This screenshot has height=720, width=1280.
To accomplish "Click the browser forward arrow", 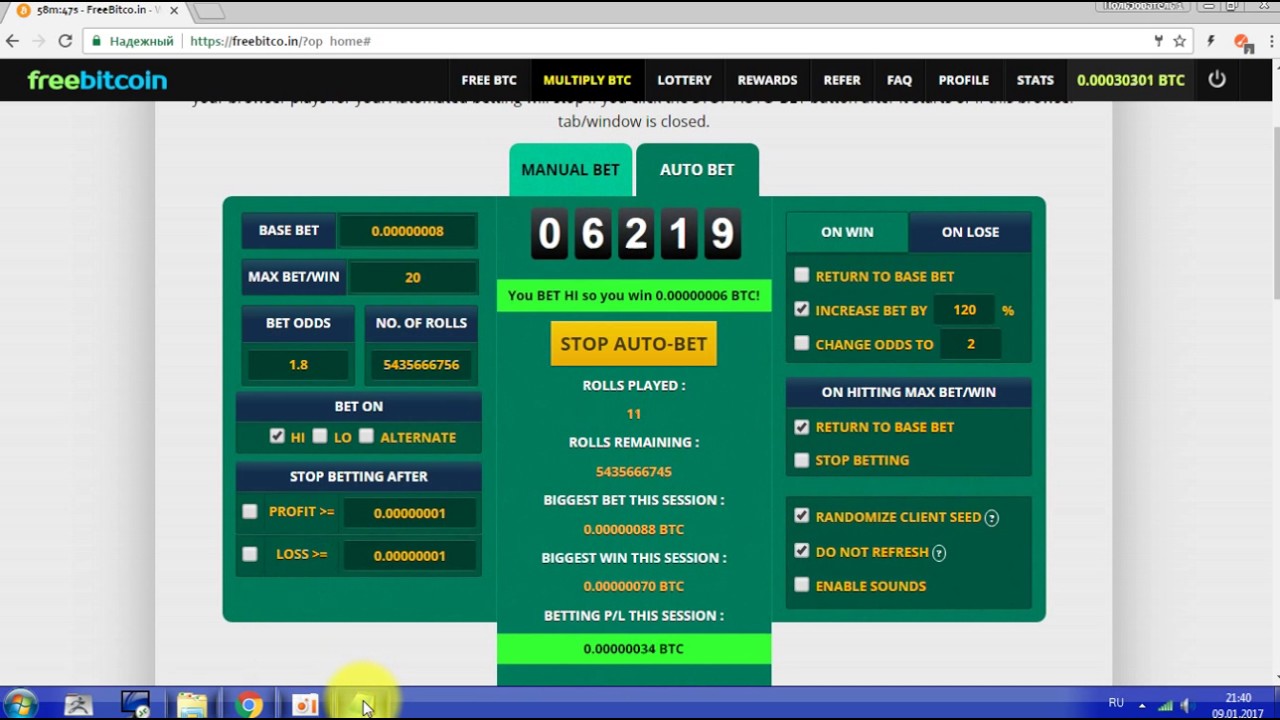I will [39, 41].
